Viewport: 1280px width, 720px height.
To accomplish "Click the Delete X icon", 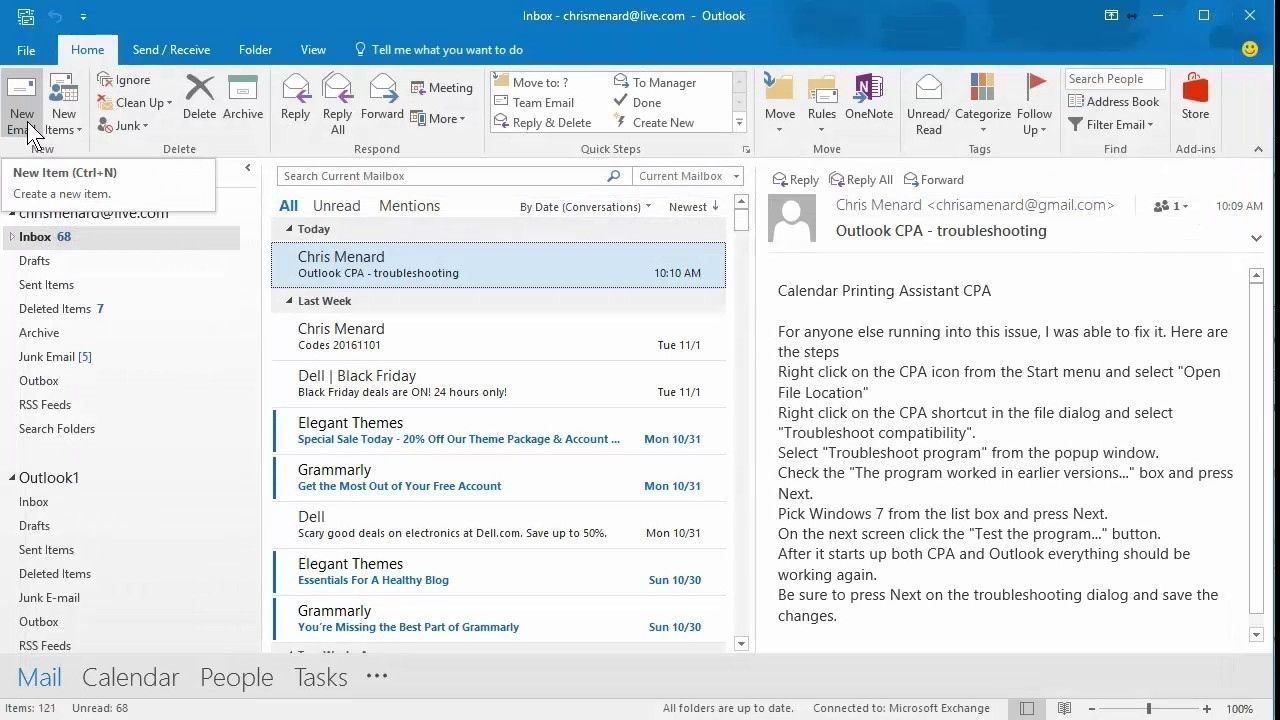I will coord(199,88).
